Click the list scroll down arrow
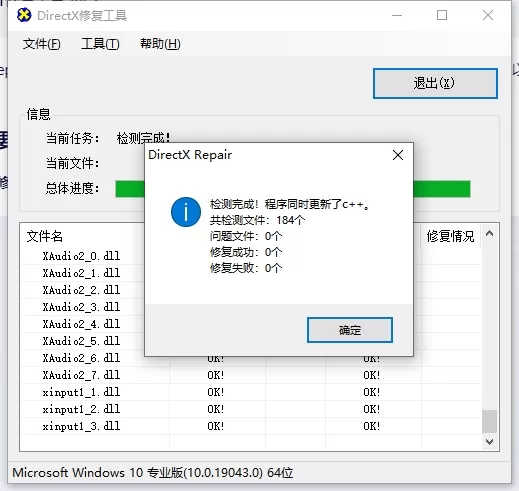This screenshot has height=491, width=519. pyautogui.click(x=489, y=442)
